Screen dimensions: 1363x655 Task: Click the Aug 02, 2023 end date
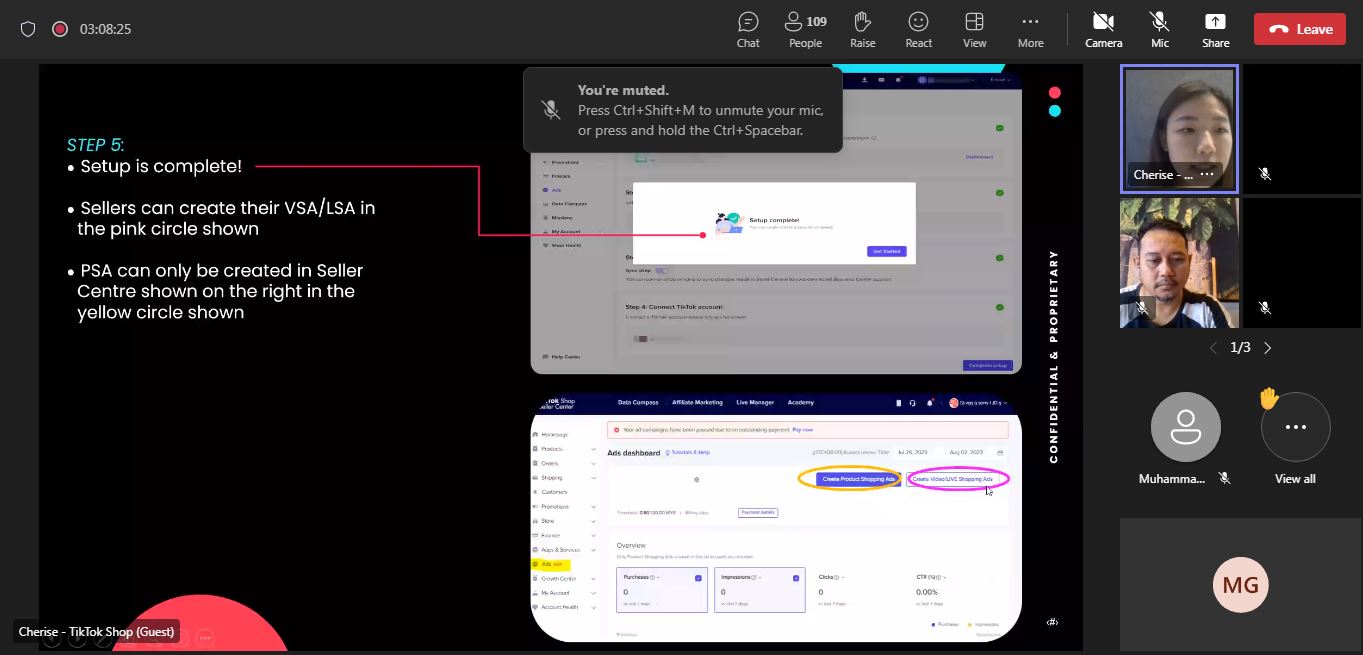point(965,452)
